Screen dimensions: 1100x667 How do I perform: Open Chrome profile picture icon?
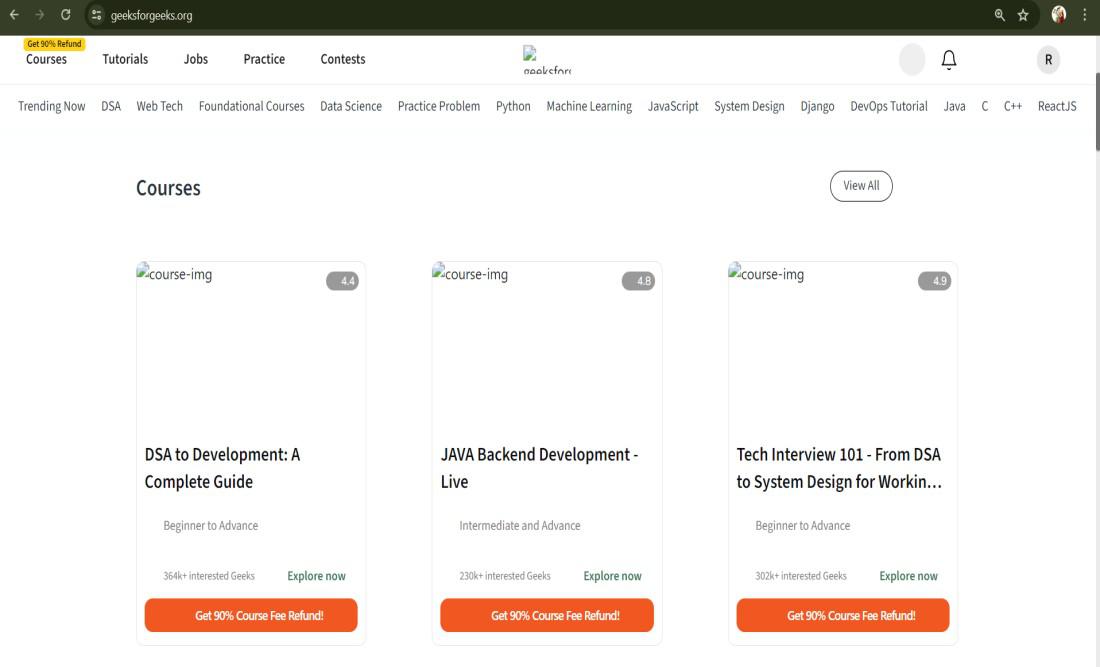pos(1059,15)
